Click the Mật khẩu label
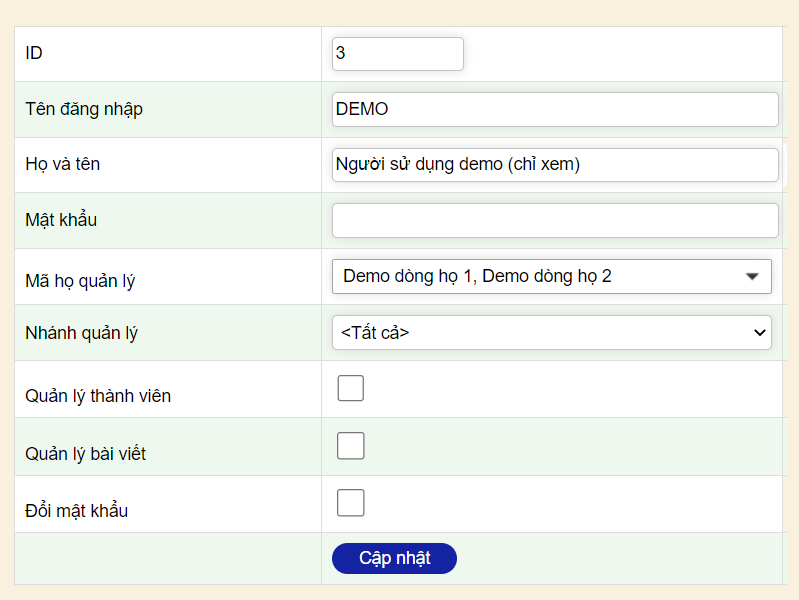The width and height of the screenshot is (799, 600). tap(61, 220)
